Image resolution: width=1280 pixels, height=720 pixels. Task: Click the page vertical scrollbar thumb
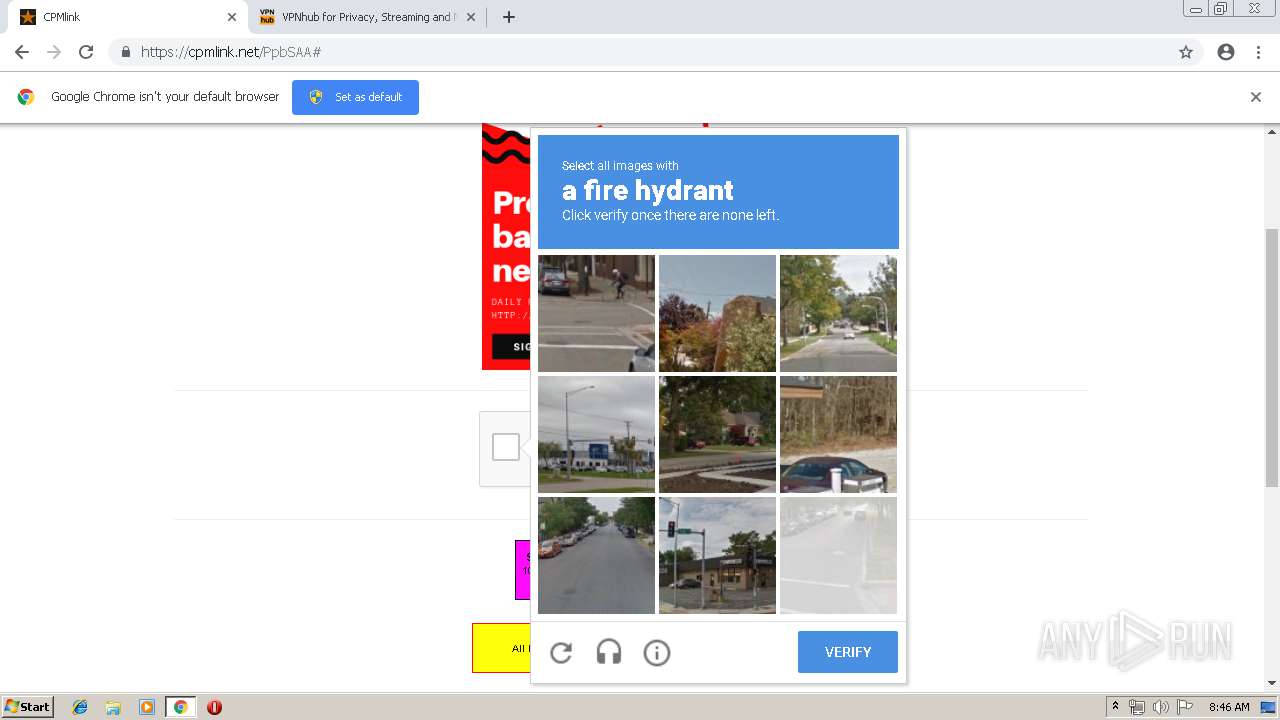(x=1272, y=358)
